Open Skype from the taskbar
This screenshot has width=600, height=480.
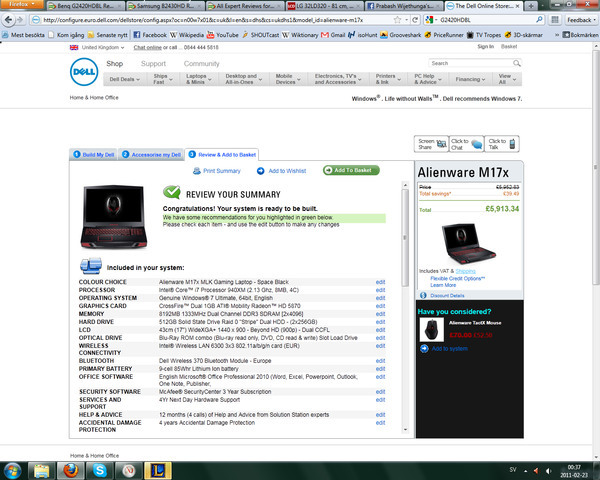coord(102,467)
